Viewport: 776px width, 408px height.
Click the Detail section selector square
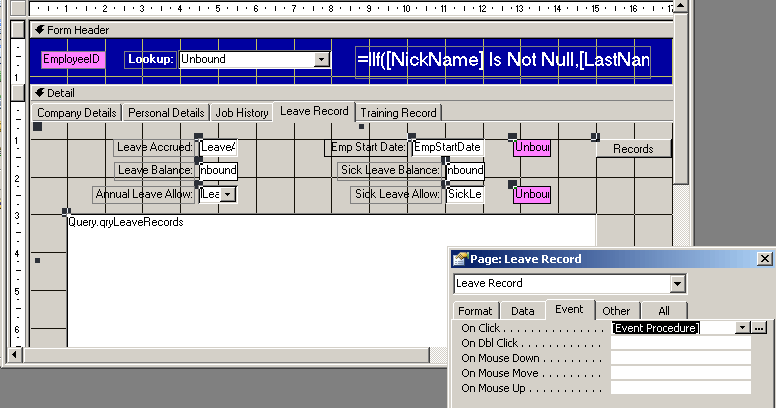(18, 93)
